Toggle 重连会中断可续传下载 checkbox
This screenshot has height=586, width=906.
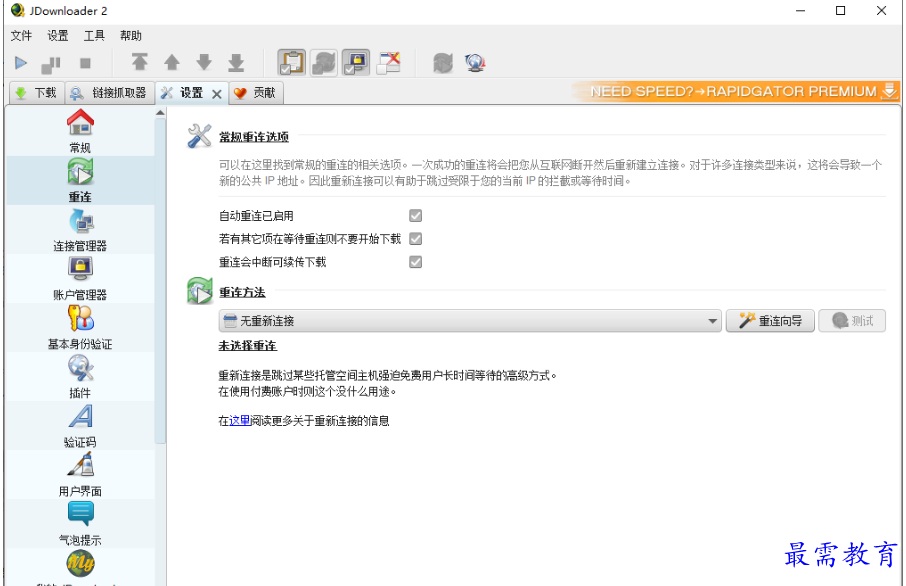415,262
